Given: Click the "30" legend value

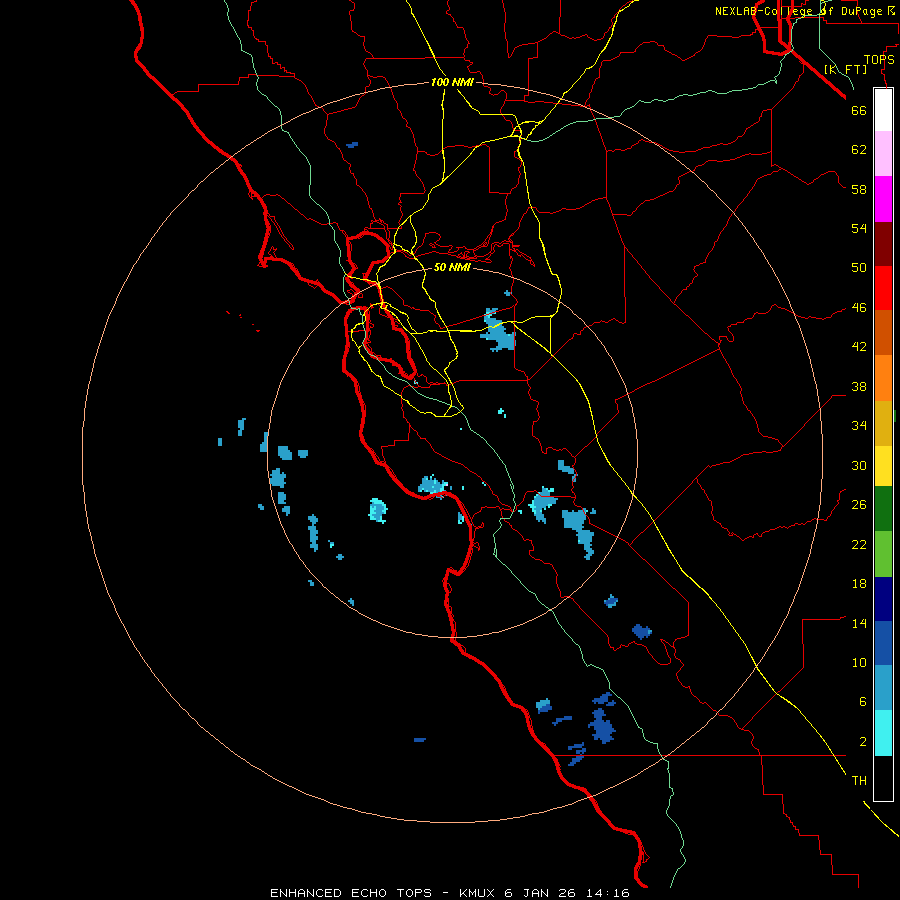Looking at the screenshot, I should [x=859, y=465].
